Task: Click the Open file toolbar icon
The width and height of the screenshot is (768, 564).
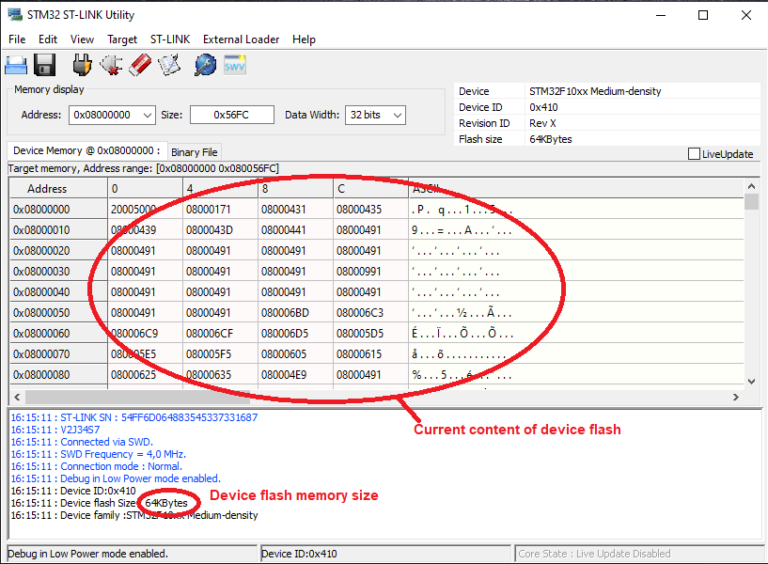Action: click(x=16, y=66)
